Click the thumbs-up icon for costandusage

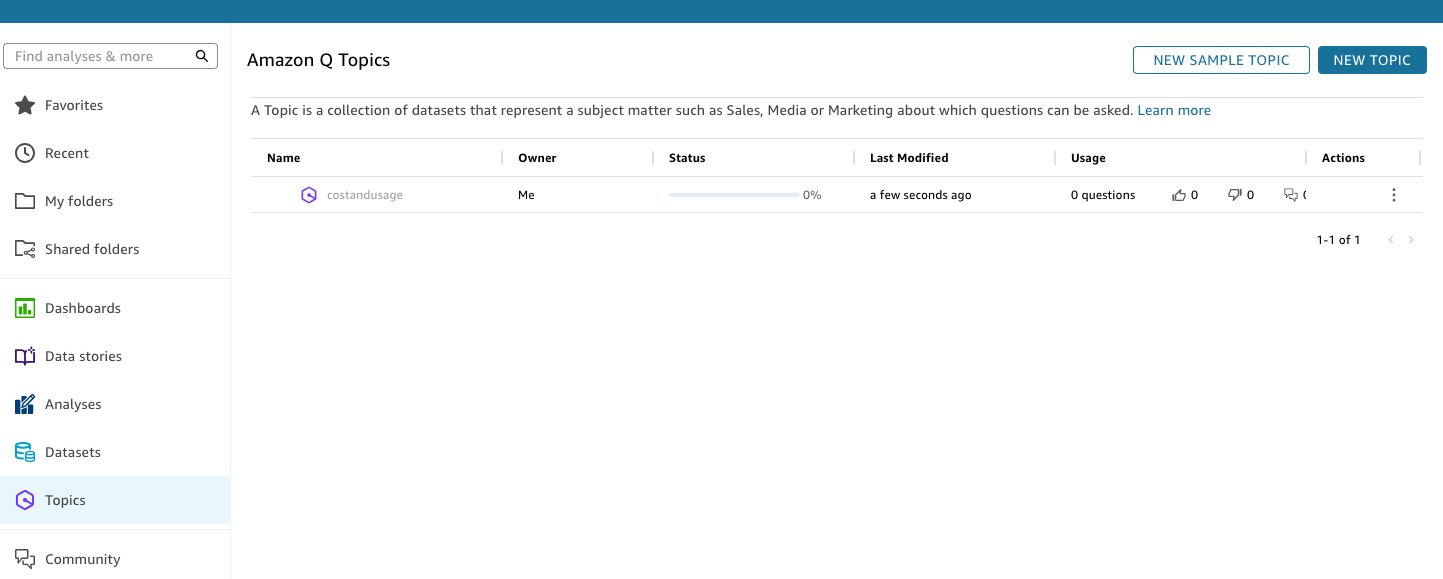pyautogui.click(x=1179, y=195)
